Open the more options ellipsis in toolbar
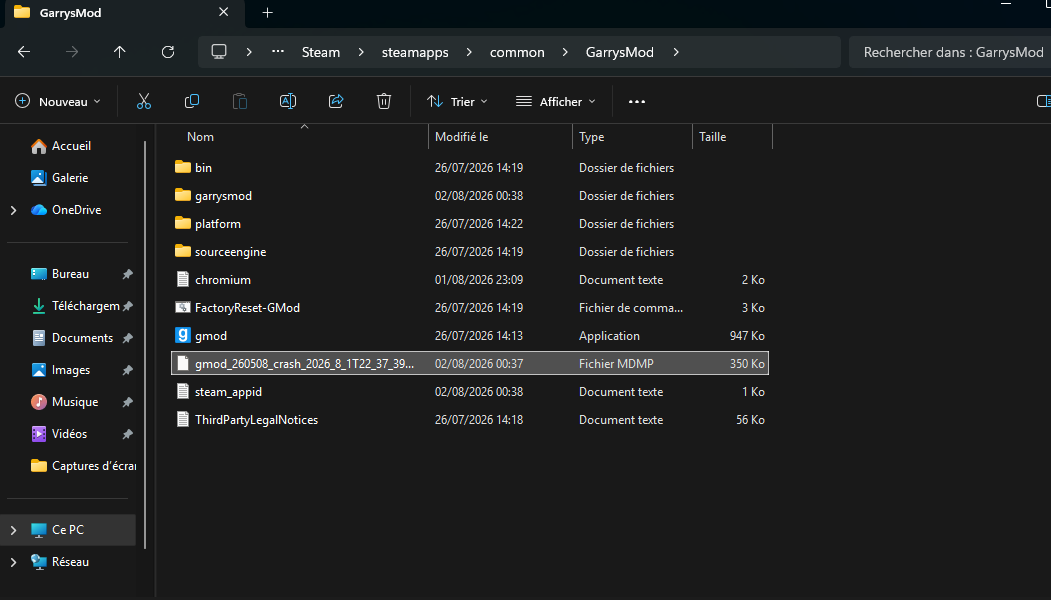 pyautogui.click(x=637, y=102)
